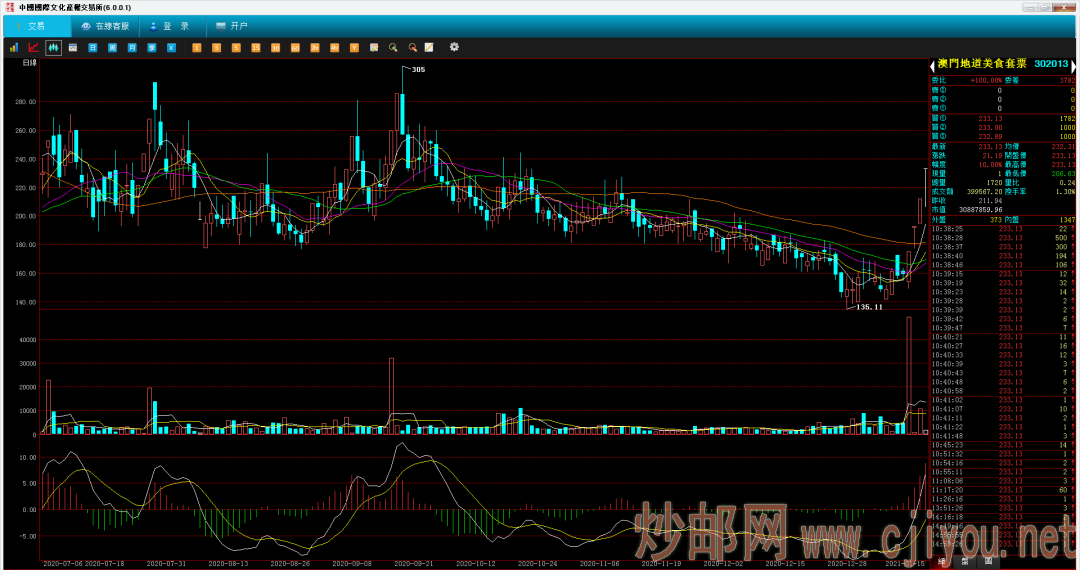Click the market value 30887859.96
The height and width of the screenshot is (570, 1080).
point(980,209)
